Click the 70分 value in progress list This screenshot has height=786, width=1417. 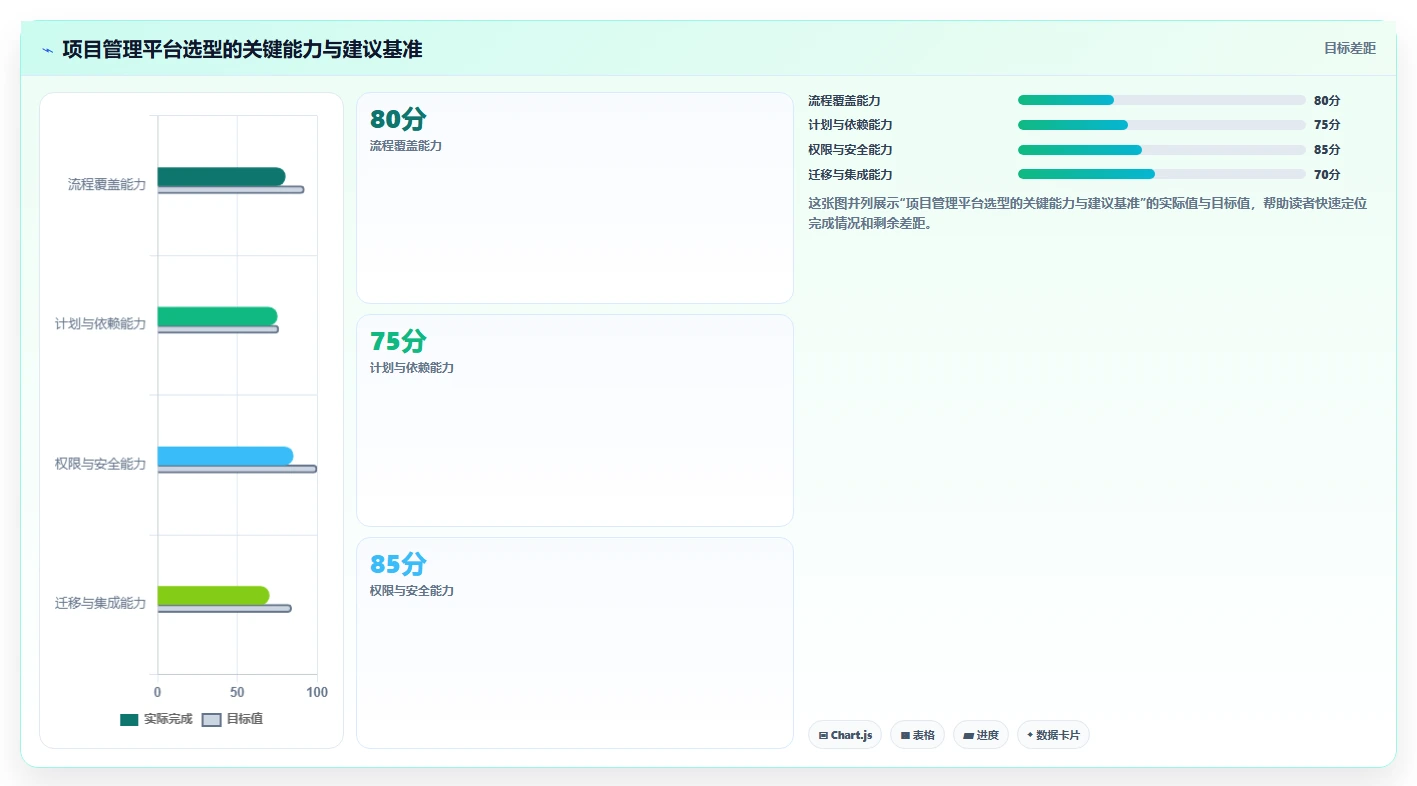[1327, 175]
